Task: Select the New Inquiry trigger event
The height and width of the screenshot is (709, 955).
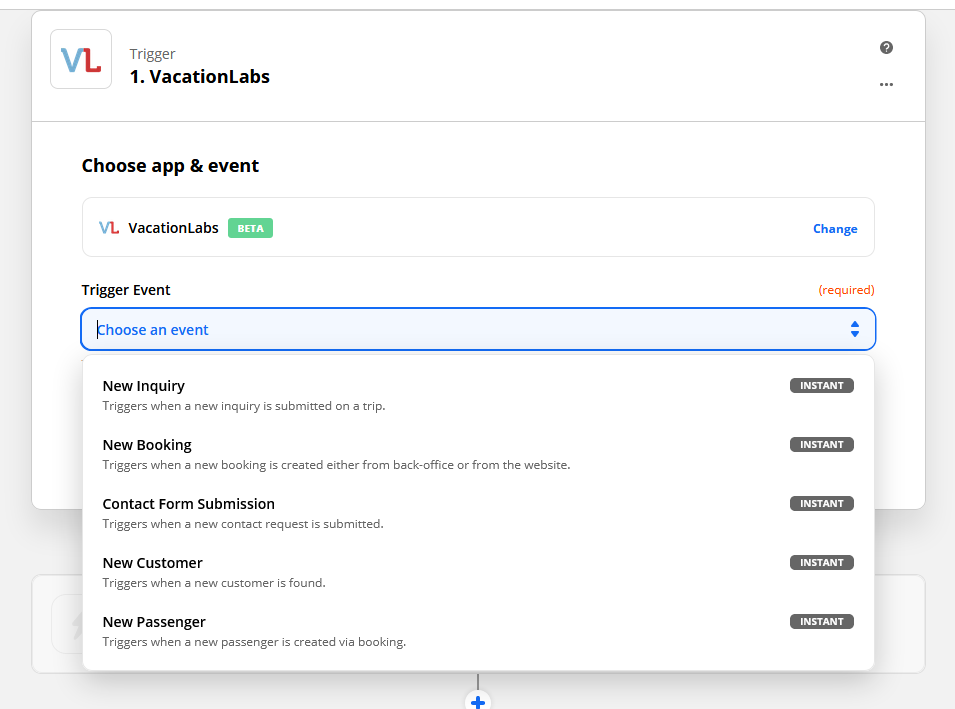Action: tap(478, 395)
